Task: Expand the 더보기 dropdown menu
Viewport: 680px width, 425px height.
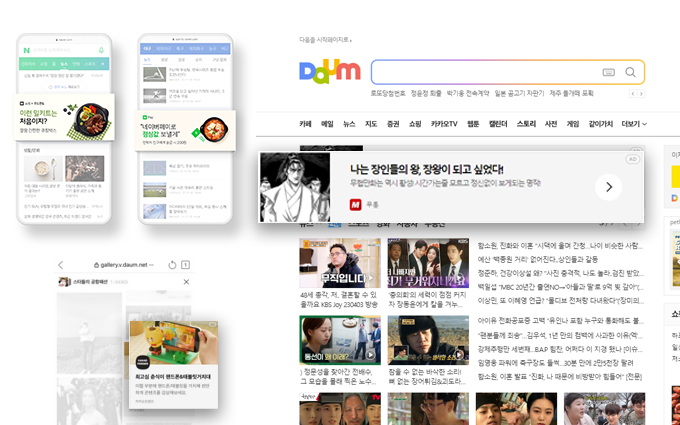Action: pyautogui.click(x=633, y=124)
